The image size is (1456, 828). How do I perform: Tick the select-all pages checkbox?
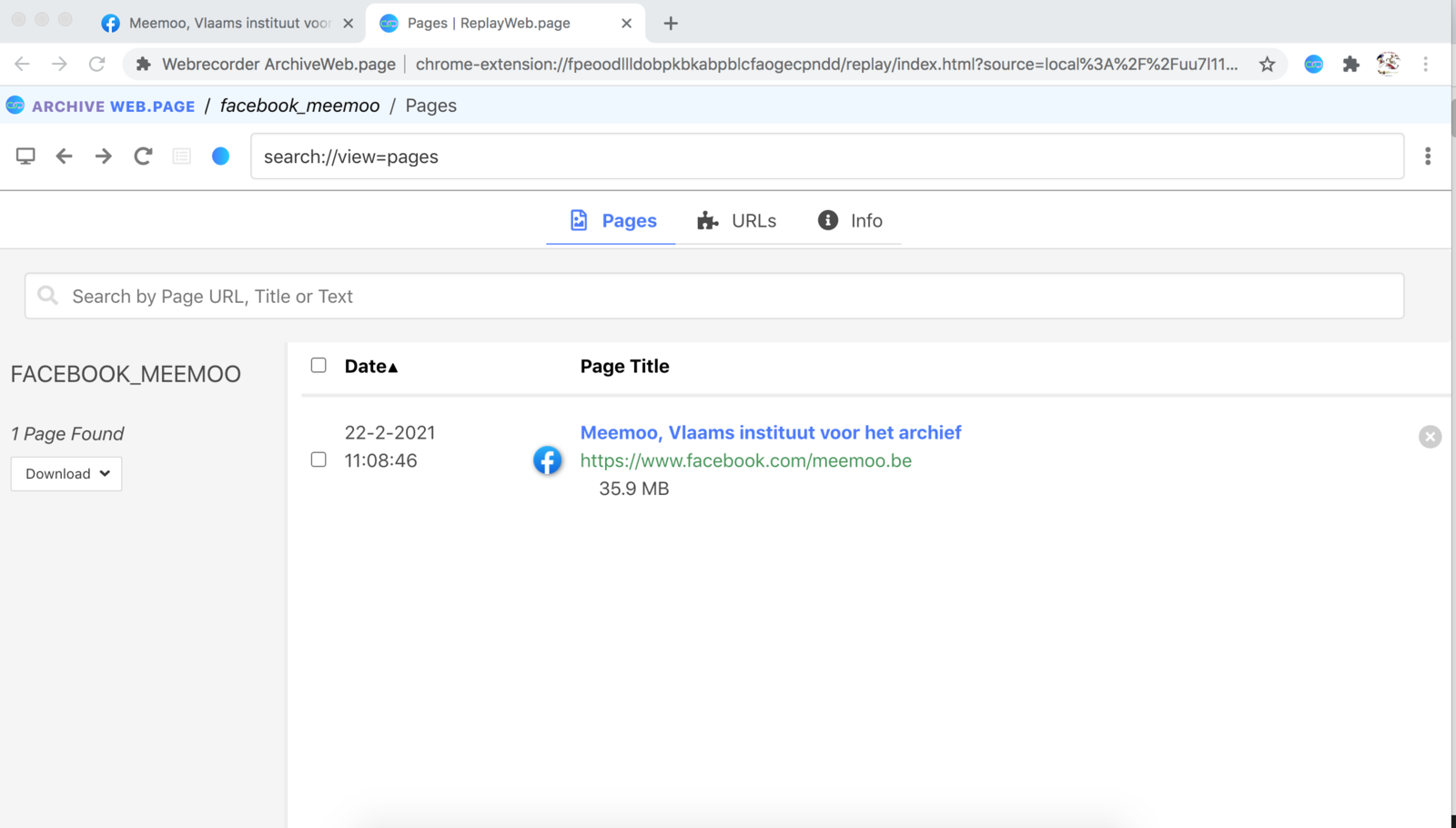pos(318,366)
